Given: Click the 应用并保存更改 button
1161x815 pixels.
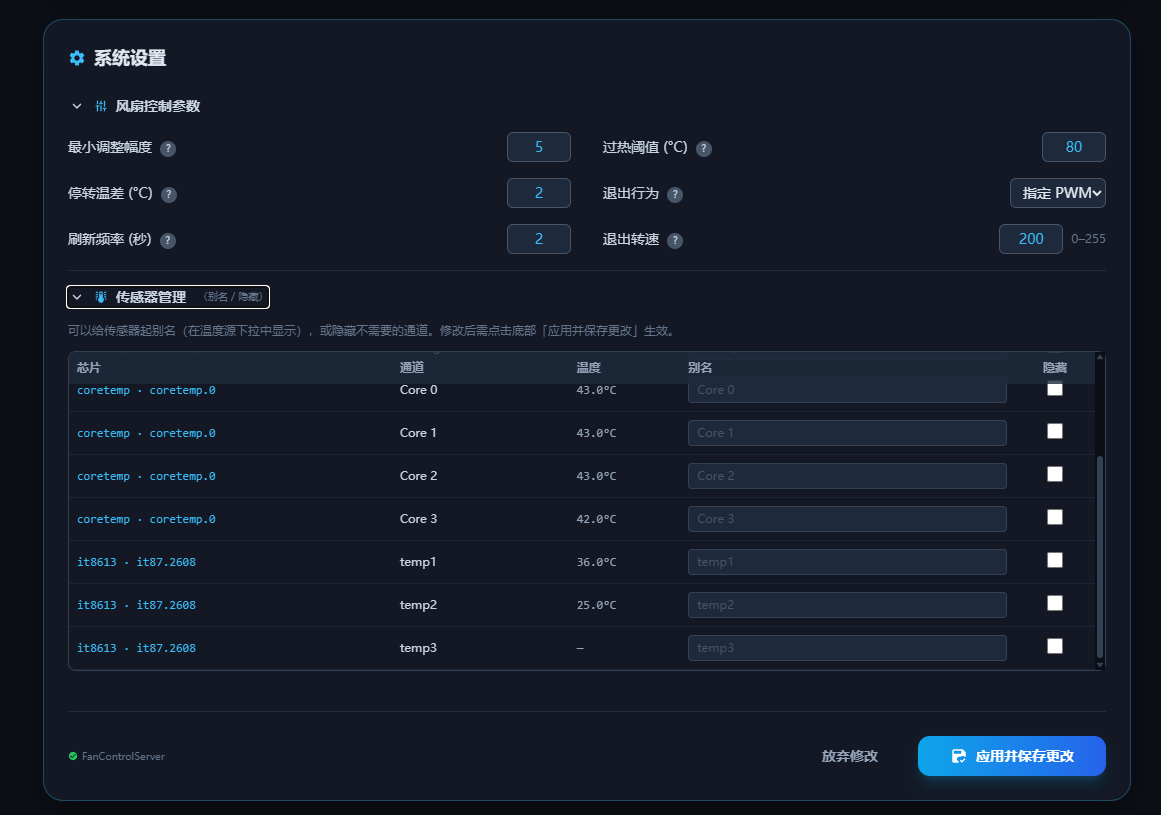Looking at the screenshot, I should click(1011, 756).
